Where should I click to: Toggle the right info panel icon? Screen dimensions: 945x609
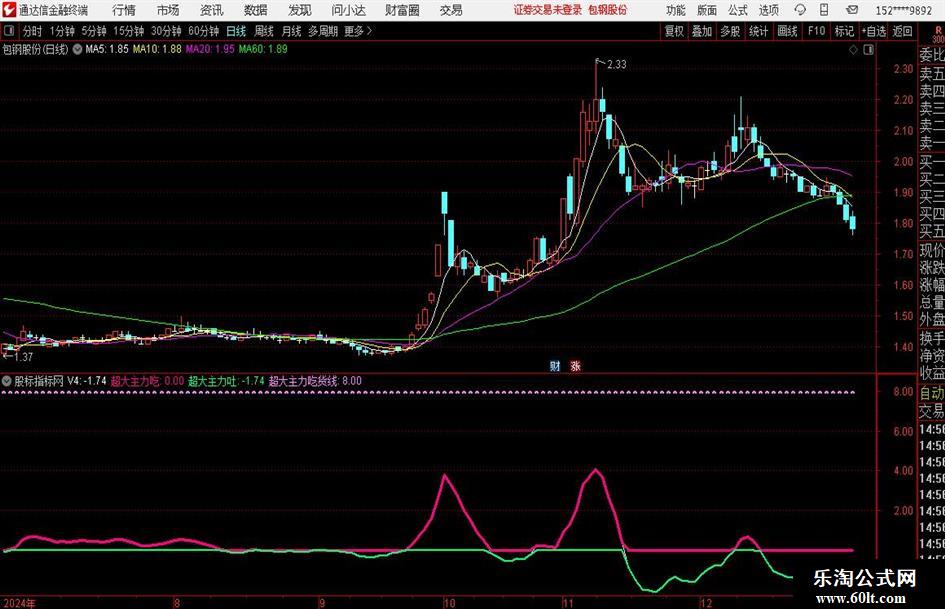[868, 50]
